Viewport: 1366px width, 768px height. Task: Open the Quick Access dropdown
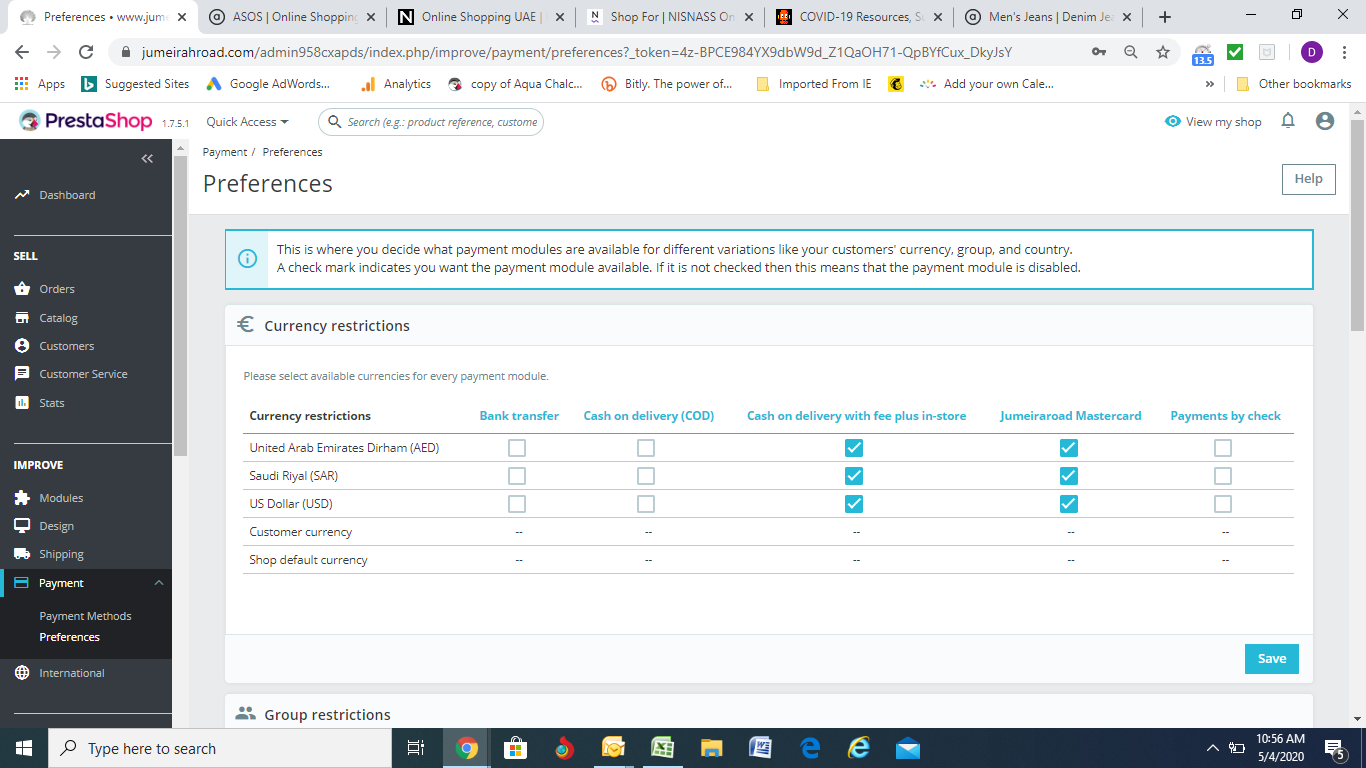pos(247,122)
